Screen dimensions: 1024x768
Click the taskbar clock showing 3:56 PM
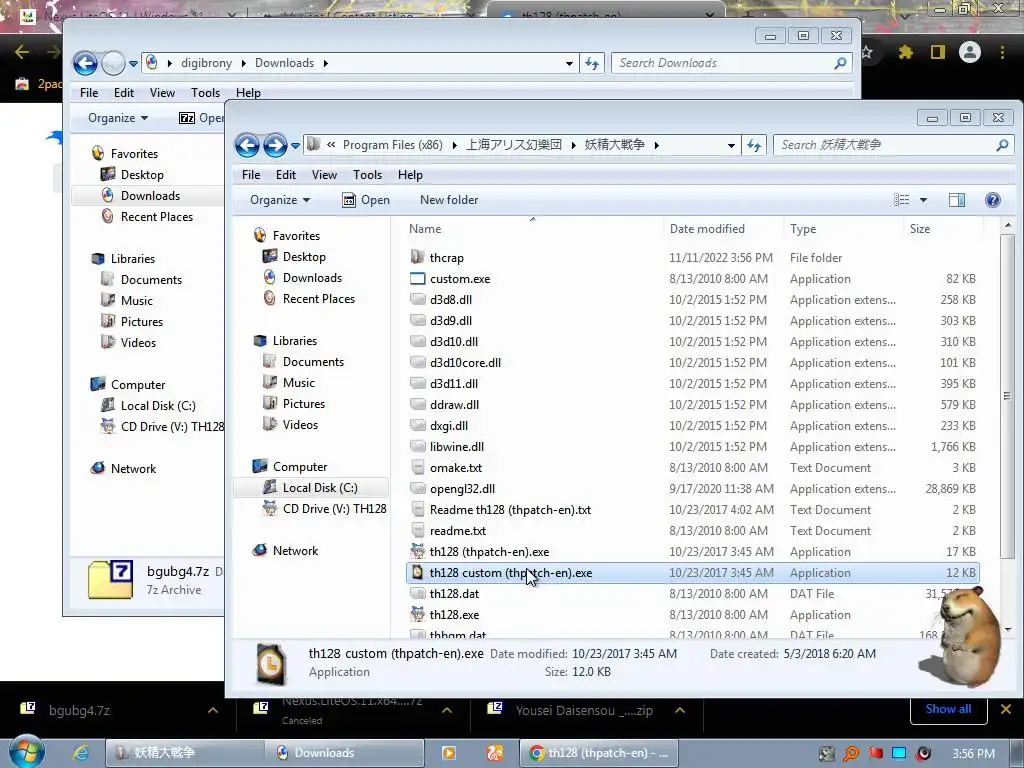973,754
